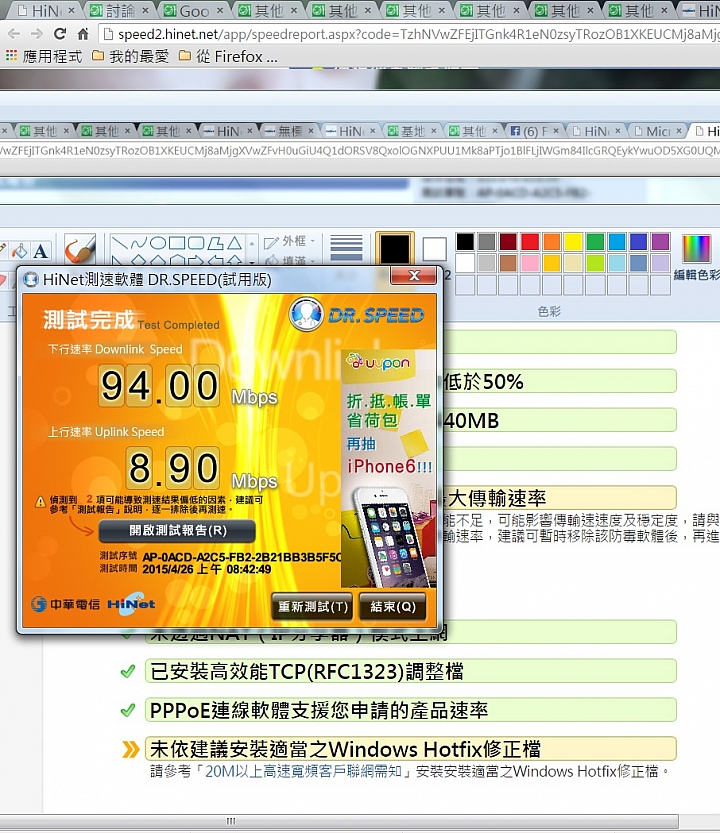Open Edit colors rainbow icon in Paint
Viewport: 720px width, 833px height.
[697, 249]
